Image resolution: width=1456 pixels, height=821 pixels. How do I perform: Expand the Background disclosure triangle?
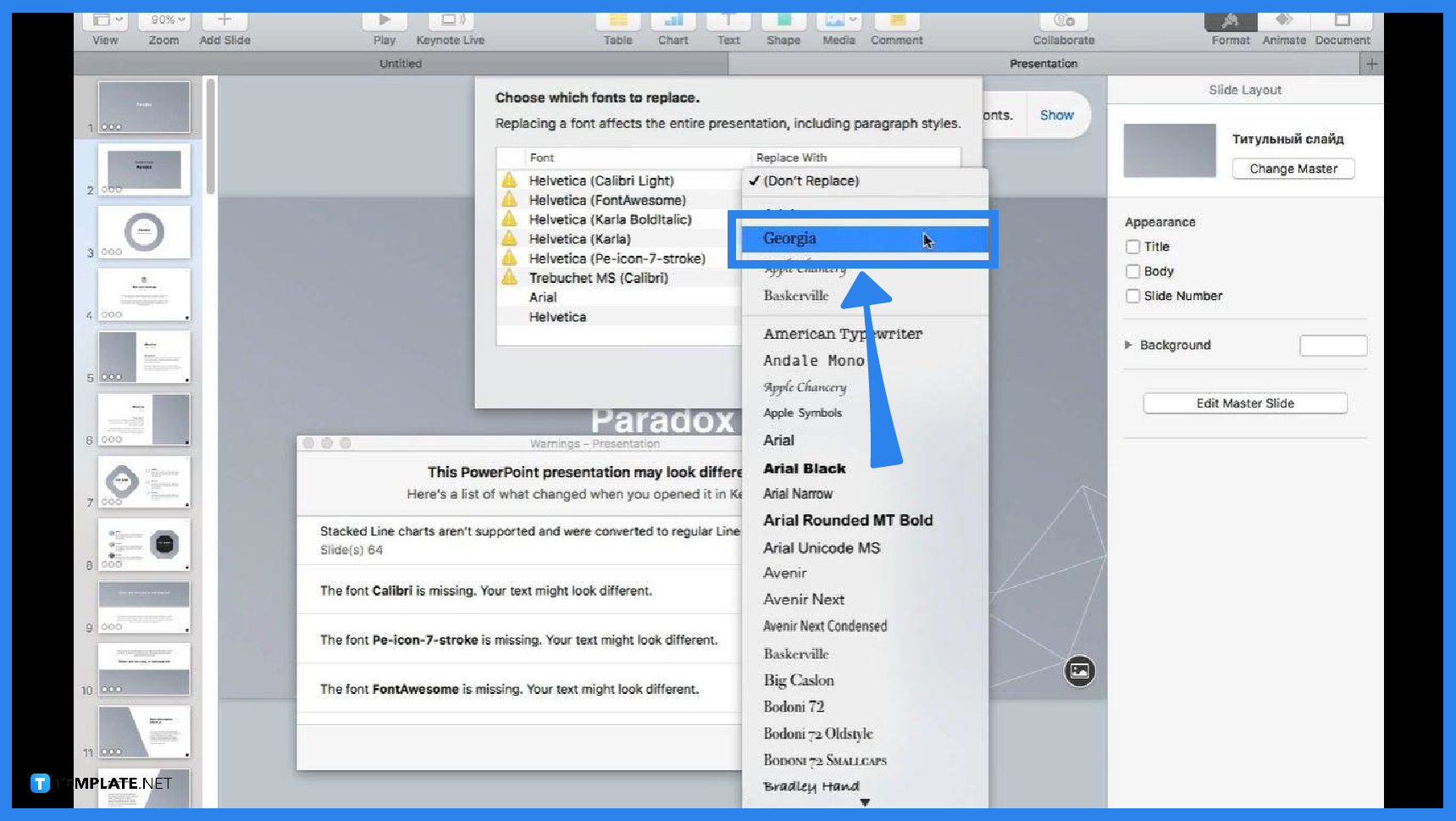pos(1128,345)
